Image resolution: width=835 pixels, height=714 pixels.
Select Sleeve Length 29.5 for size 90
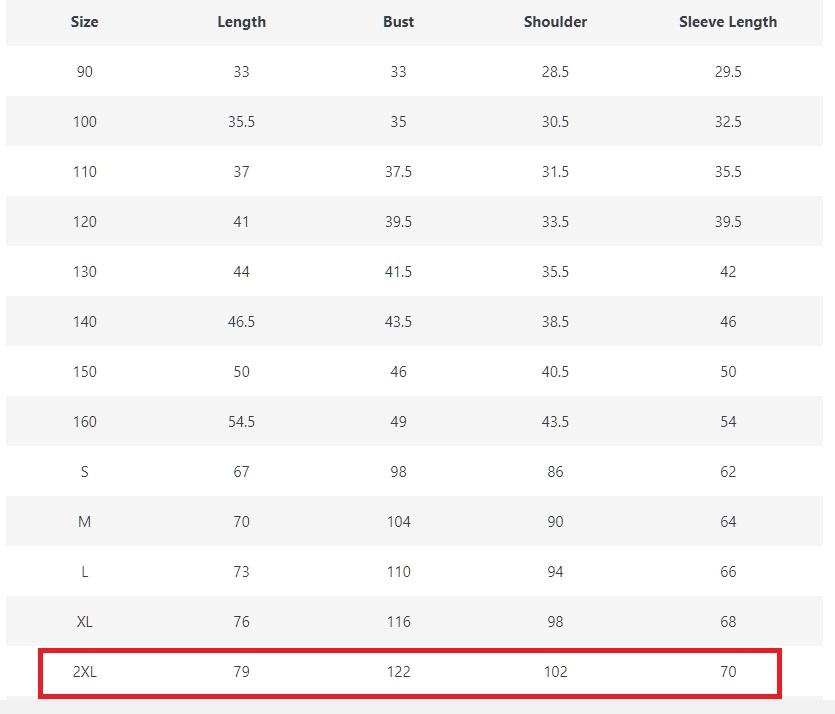click(x=727, y=72)
